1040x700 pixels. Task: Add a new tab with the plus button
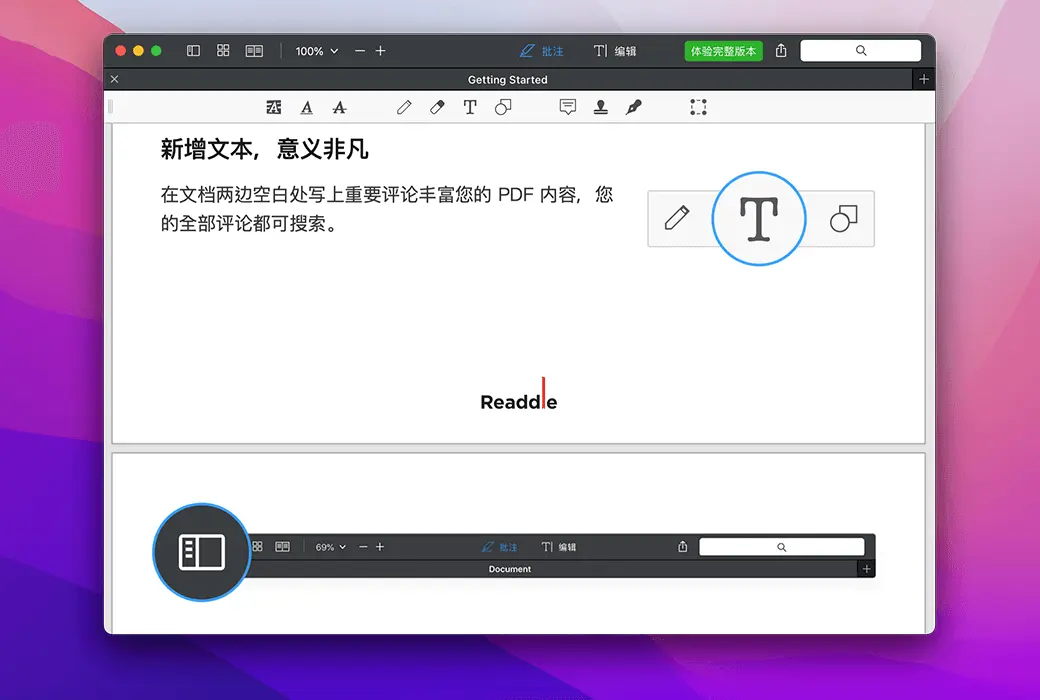(923, 79)
